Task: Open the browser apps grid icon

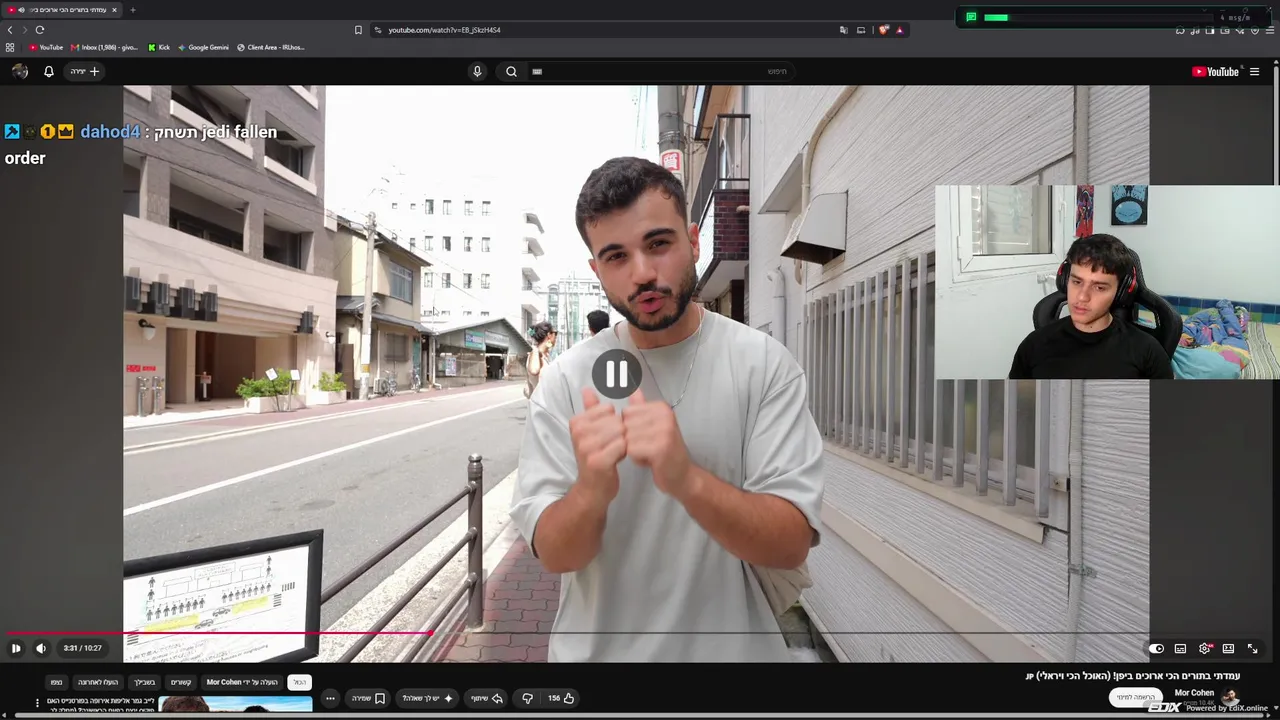Action: [x=10, y=47]
